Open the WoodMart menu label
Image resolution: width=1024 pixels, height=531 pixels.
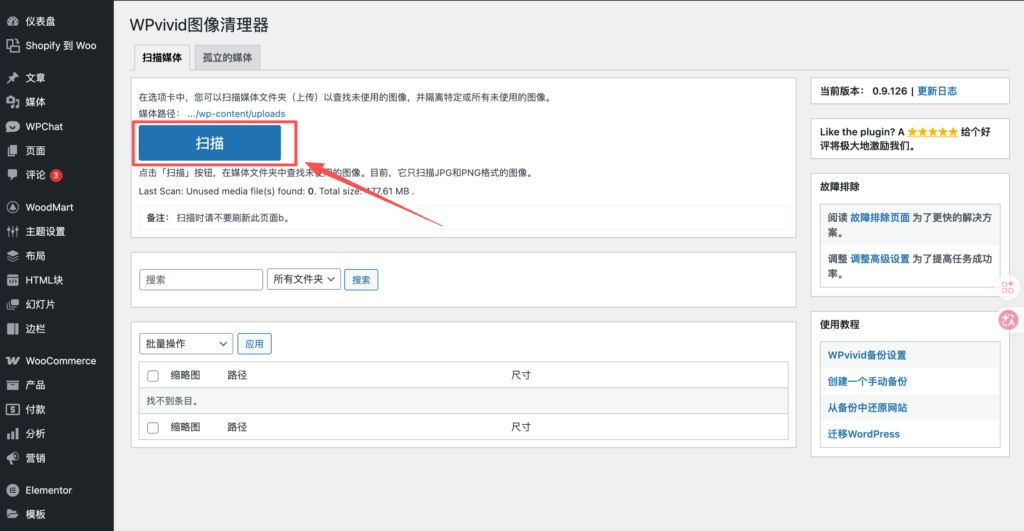(49, 207)
